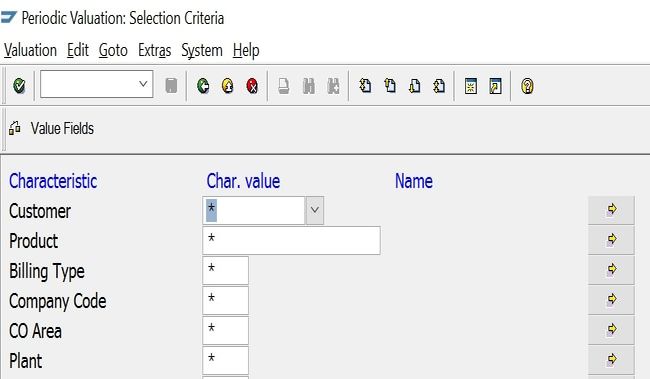Click the yellow question mark Help icon

(527, 86)
